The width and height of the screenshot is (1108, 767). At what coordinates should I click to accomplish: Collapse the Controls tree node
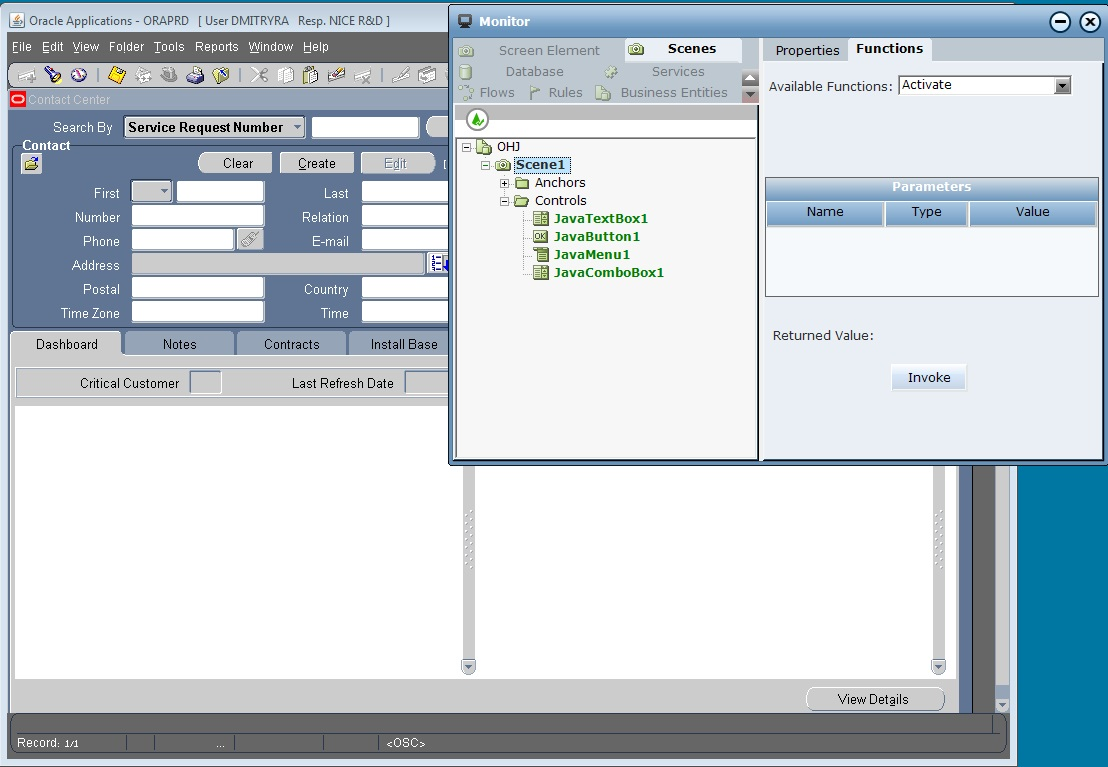click(x=505, y=201)
